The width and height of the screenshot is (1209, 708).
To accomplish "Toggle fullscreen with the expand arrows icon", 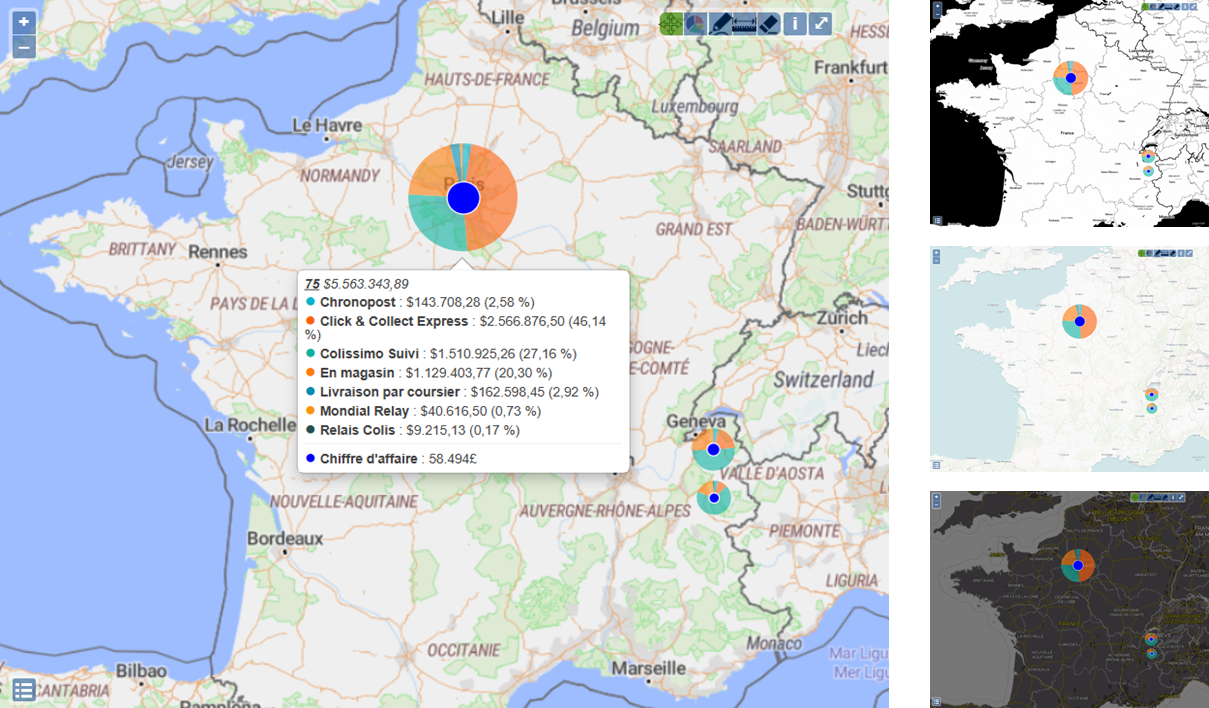I will (820, 24).
